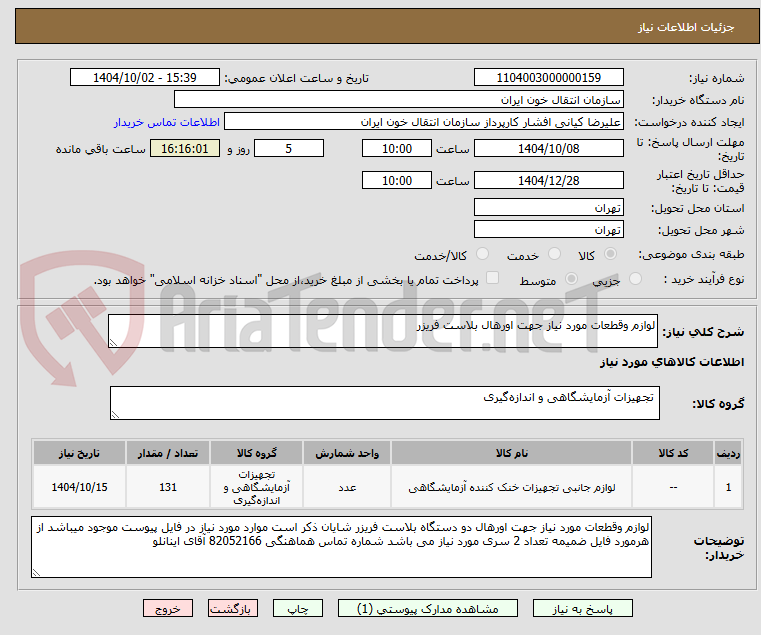Click the countdown timer 16:16:01 field
761x635 pixels.
[x=185, y=148]
